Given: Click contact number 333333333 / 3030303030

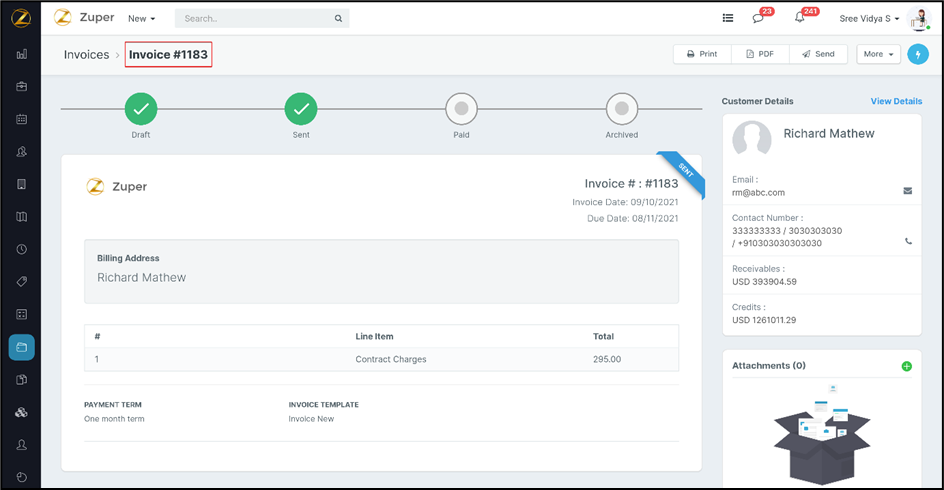Looking at the screenshot, I should pyautogui.click(x=787, y=231).
